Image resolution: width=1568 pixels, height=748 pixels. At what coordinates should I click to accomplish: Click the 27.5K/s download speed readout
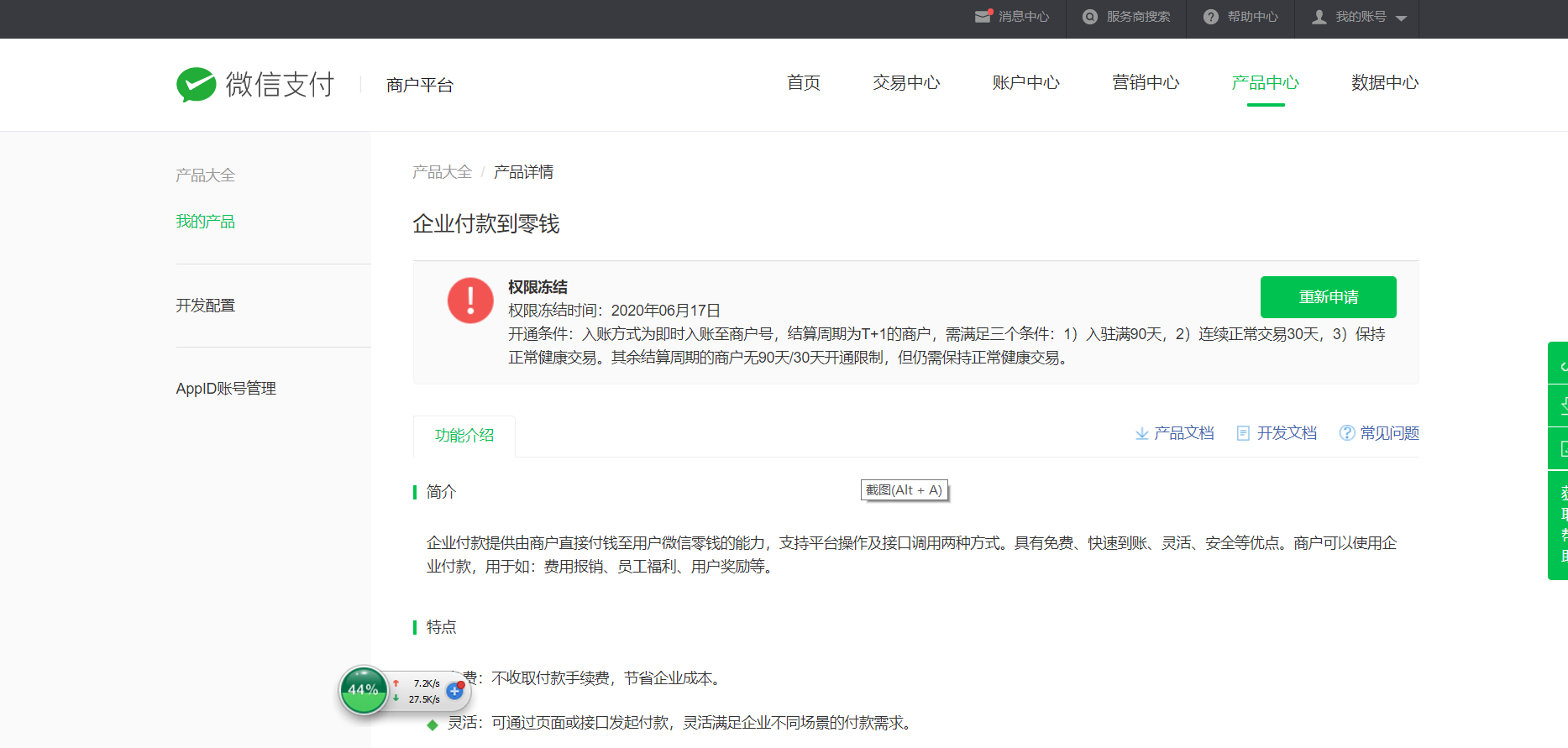point(424,699)
